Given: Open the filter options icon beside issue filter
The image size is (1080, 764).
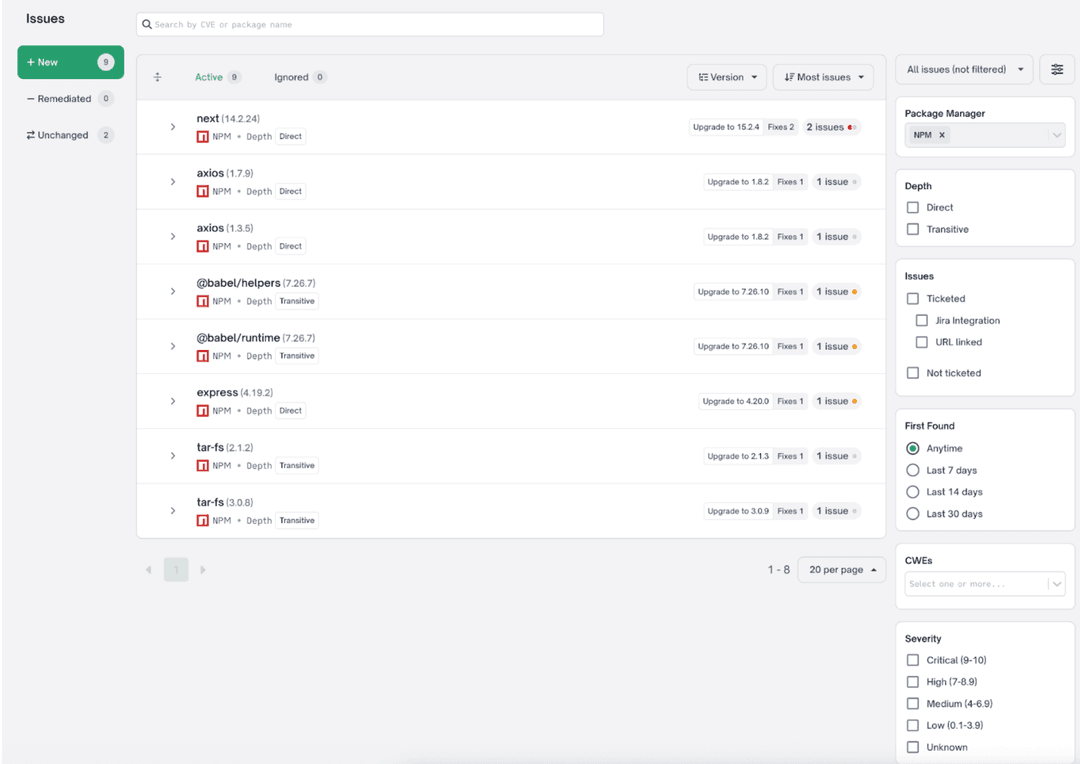Looking at the screenshot, I should tap(1057, 69).
